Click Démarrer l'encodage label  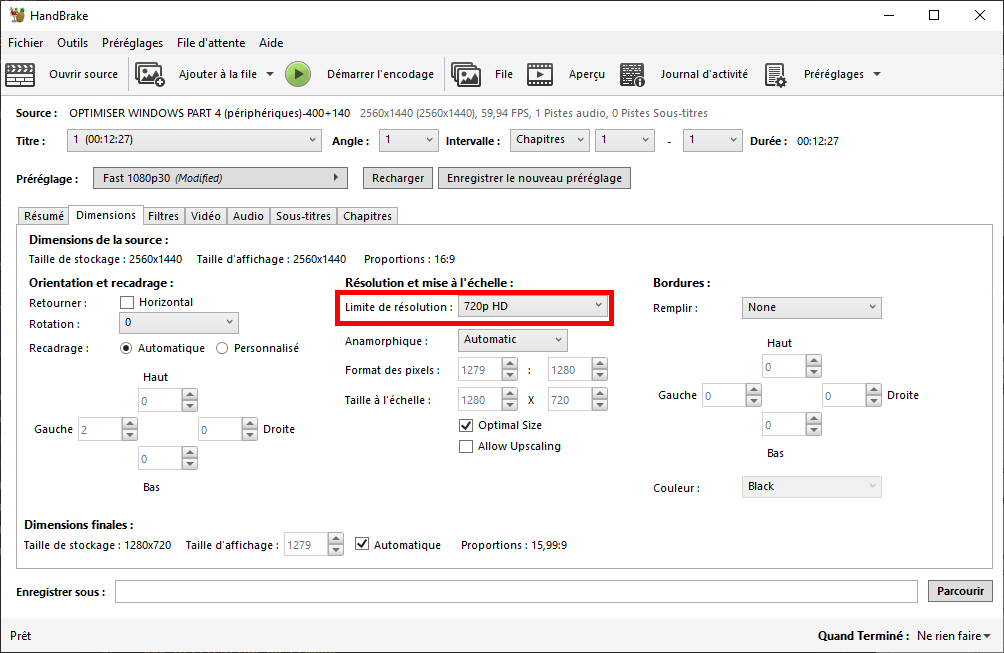click(x=380, y=74)
